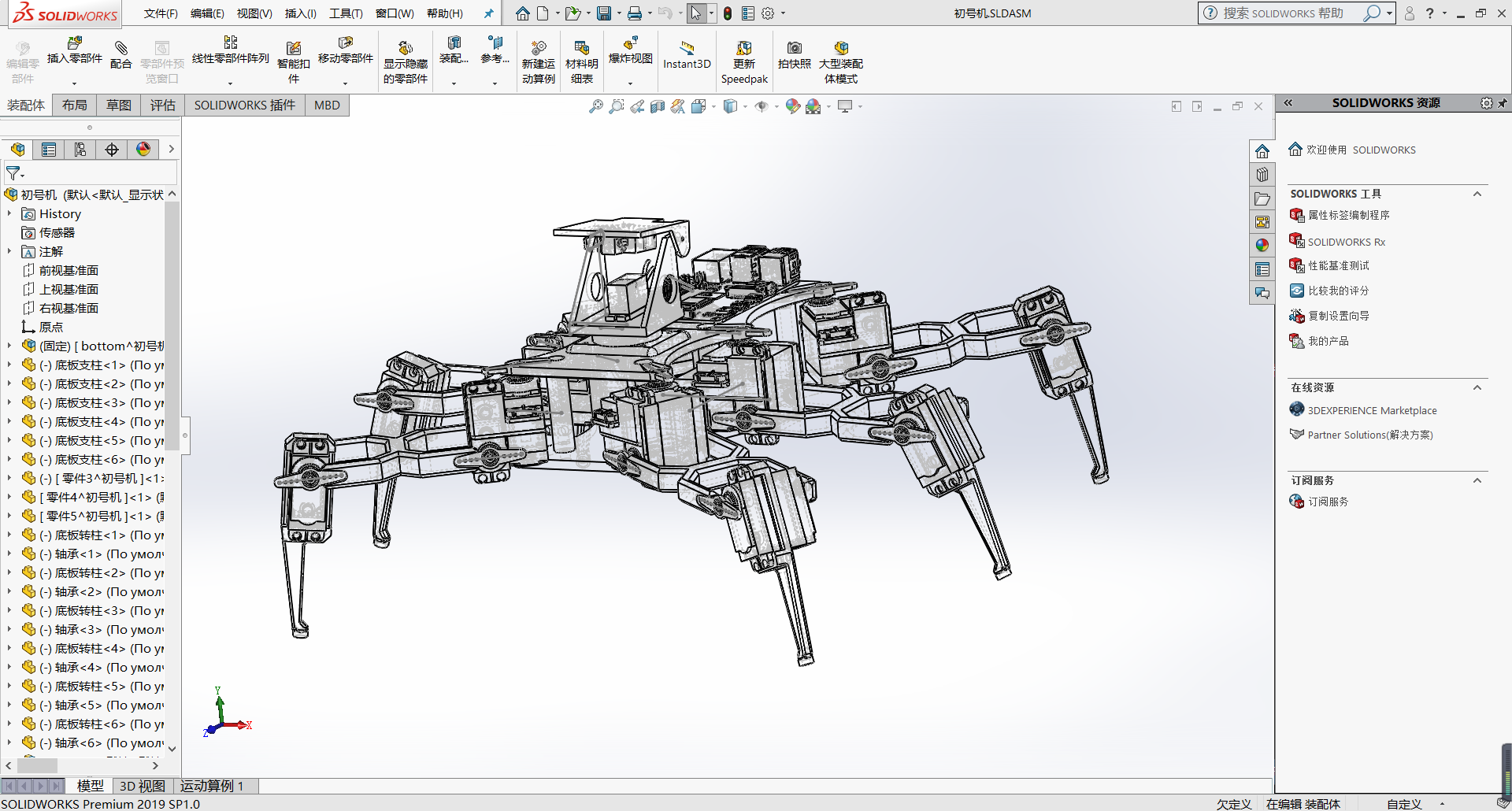Open the ConfigurationManager tab icon

click(x=80, y=150)
